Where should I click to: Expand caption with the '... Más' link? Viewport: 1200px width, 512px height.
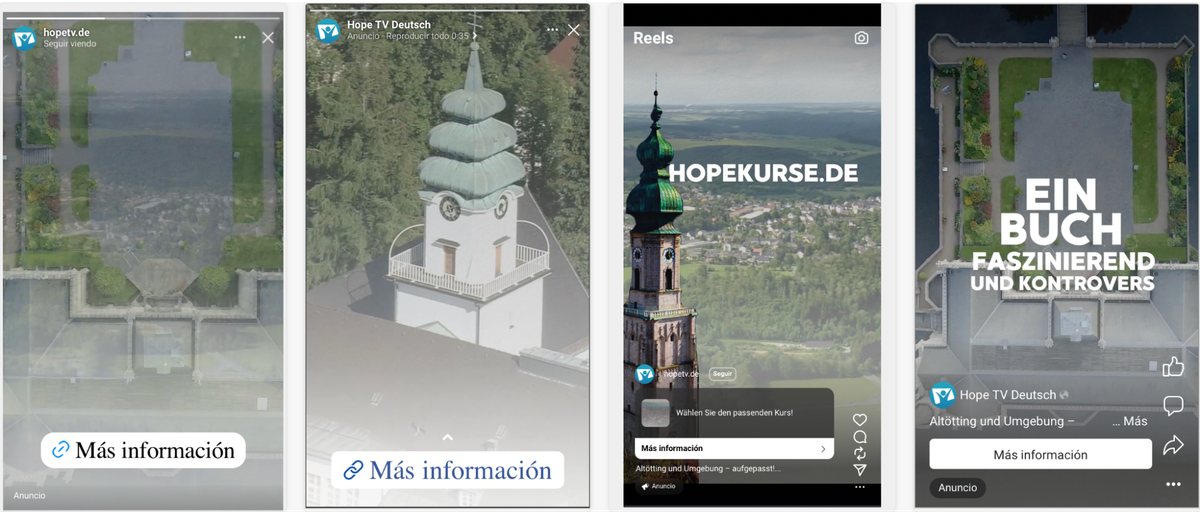(1129, 421)
